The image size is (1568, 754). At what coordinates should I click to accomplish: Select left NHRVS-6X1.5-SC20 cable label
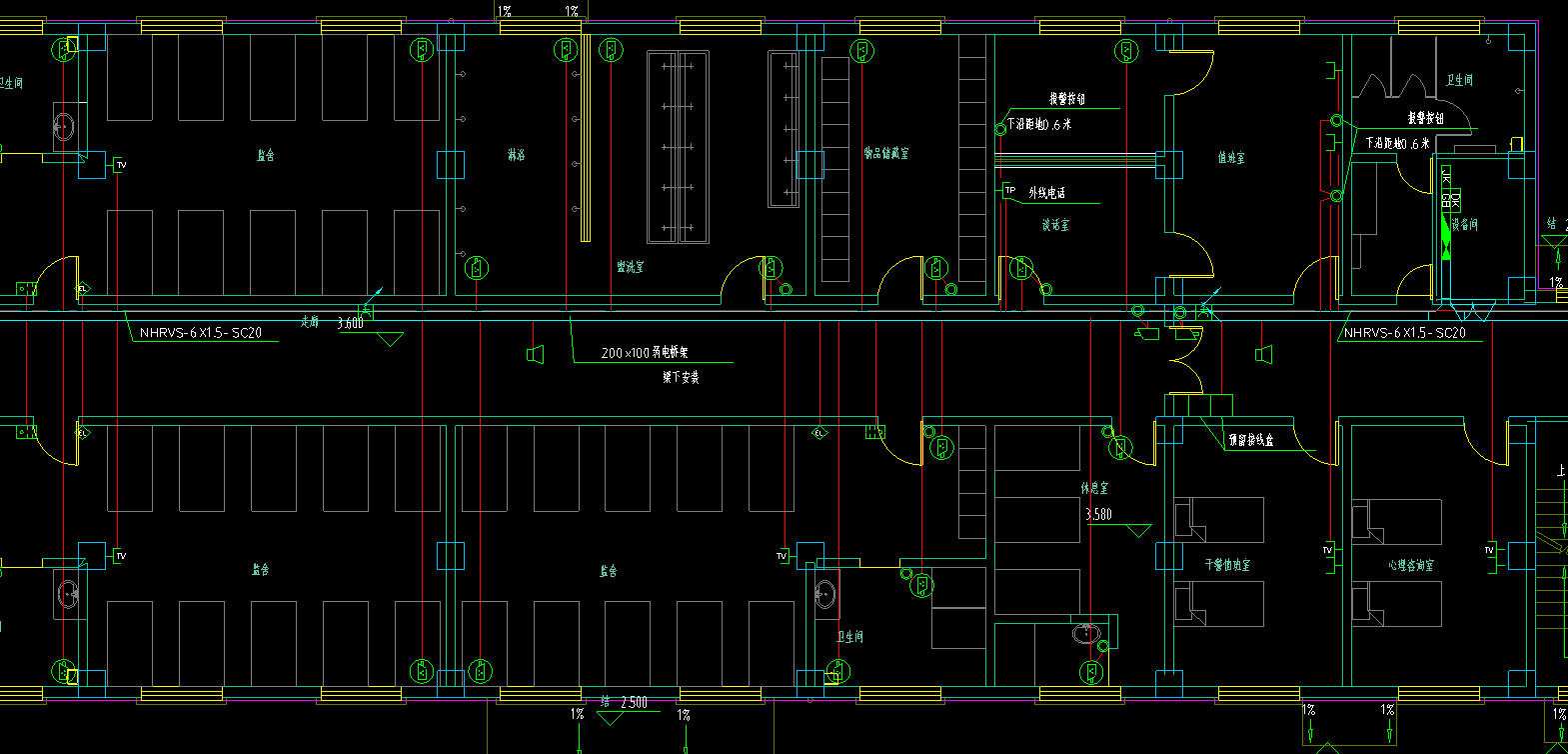click(200, 332)
